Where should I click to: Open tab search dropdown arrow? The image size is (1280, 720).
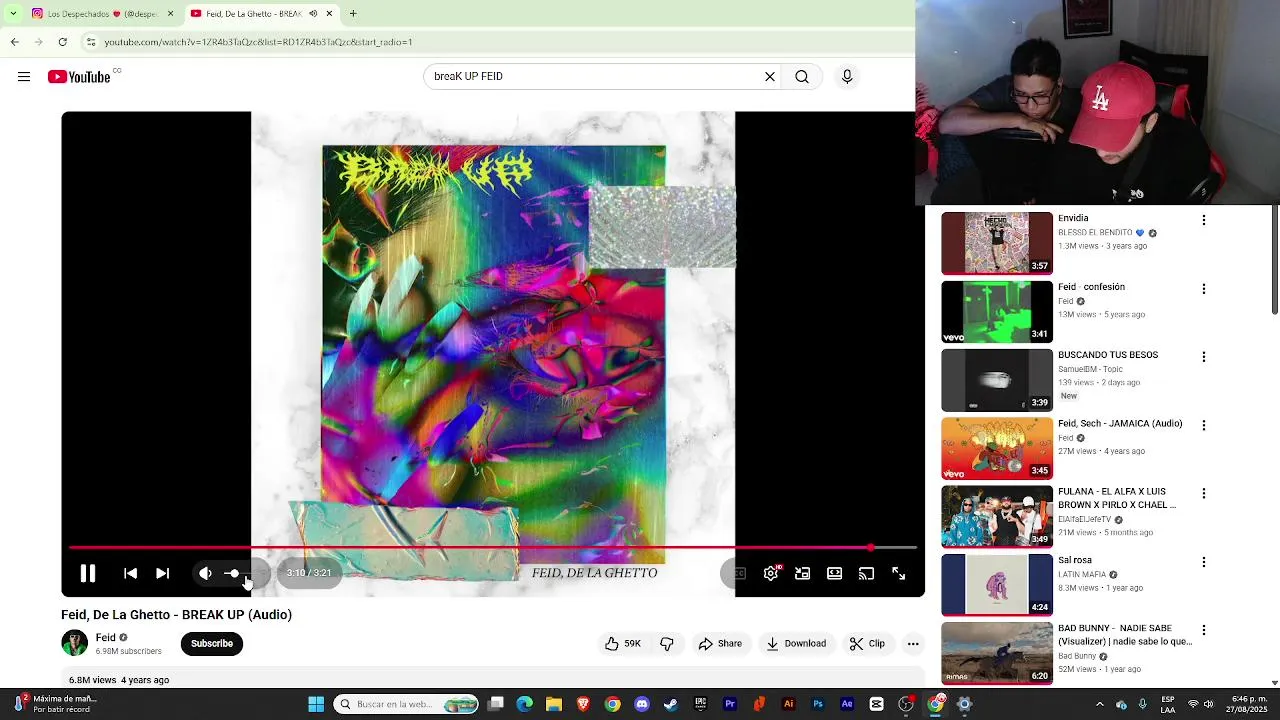pos(13,14)
